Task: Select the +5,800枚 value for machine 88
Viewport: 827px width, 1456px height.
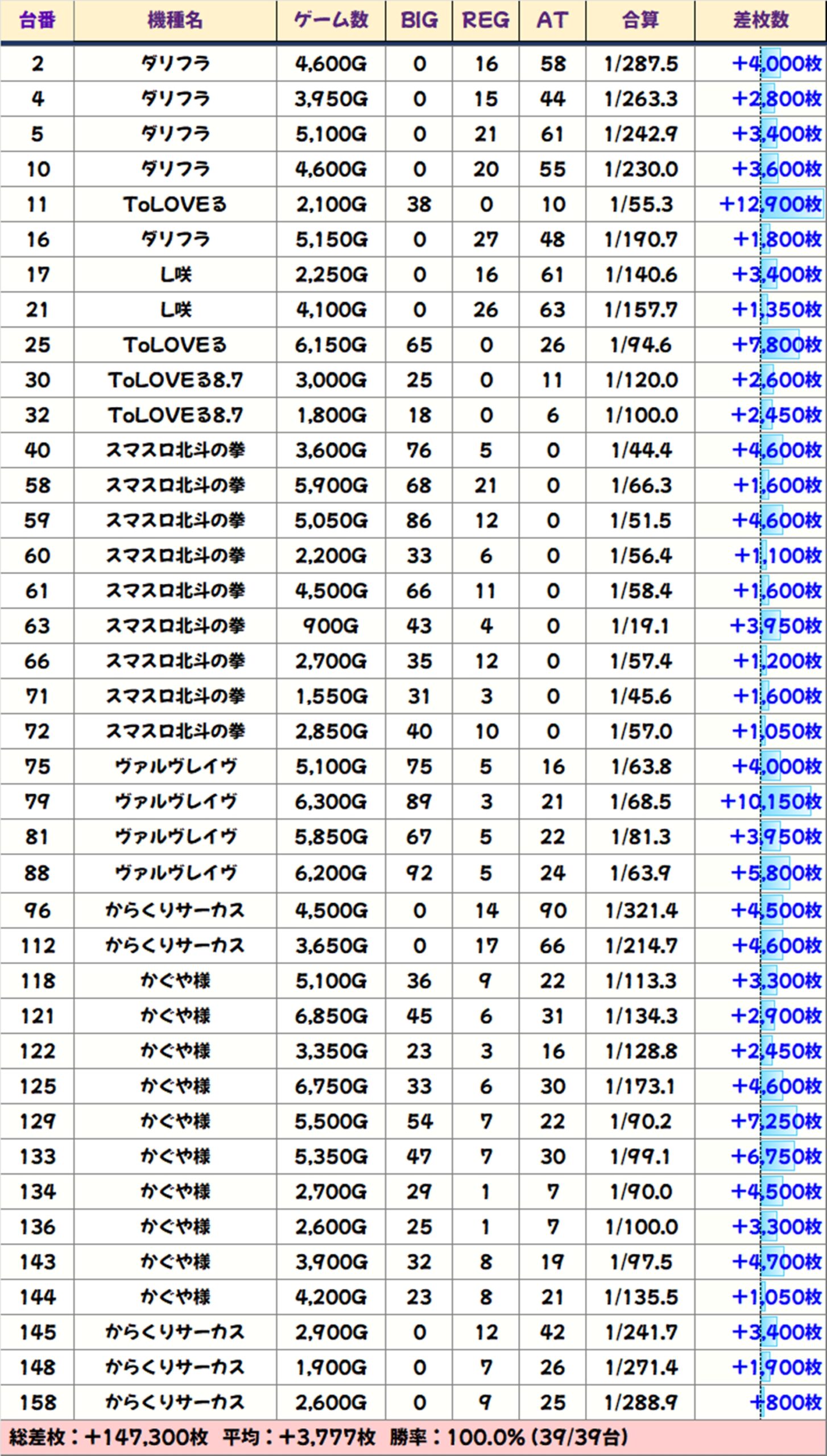Action: (x=776, y=873)
